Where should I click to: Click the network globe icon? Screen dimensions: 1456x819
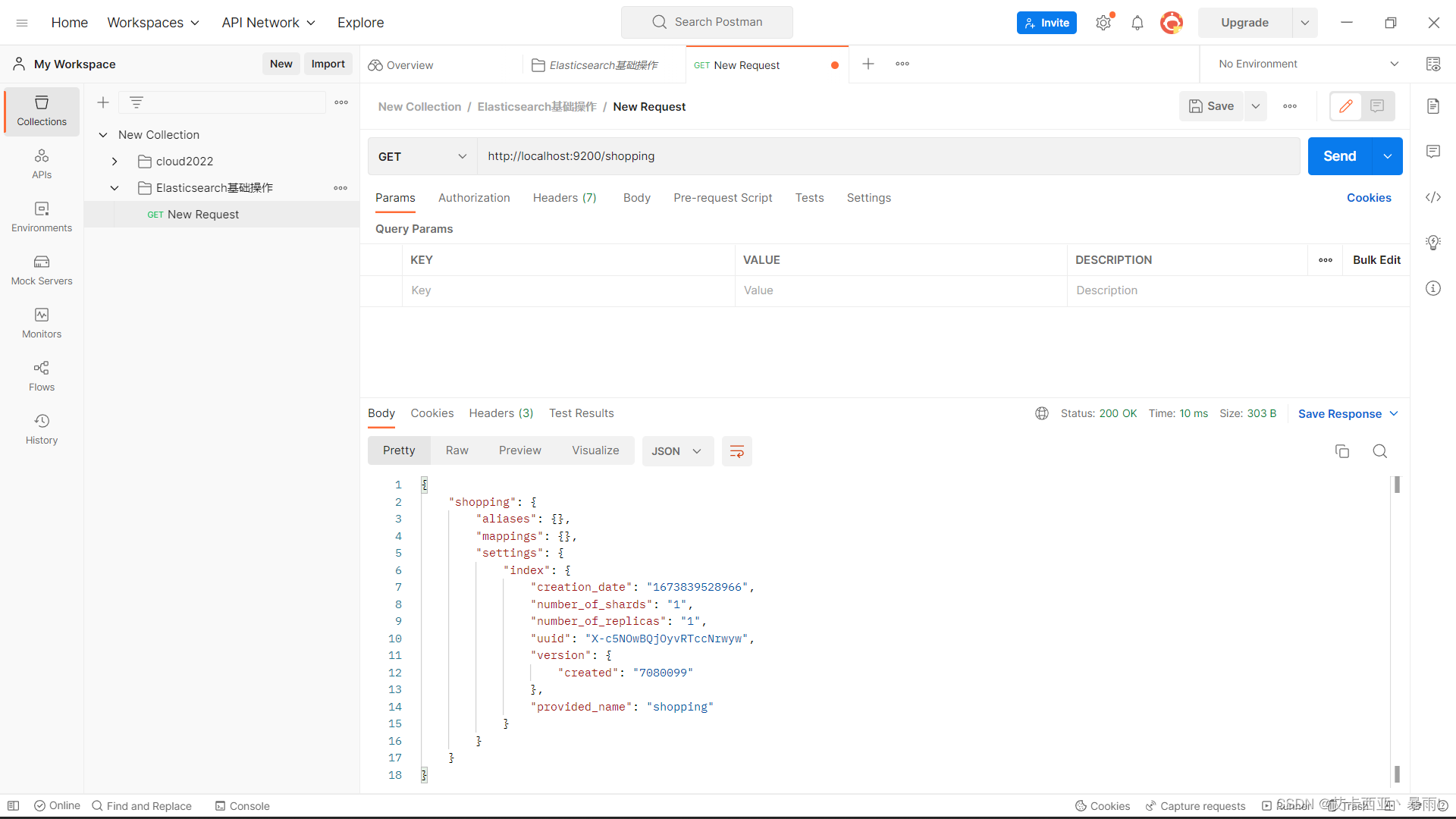(x=1042, y=413)
